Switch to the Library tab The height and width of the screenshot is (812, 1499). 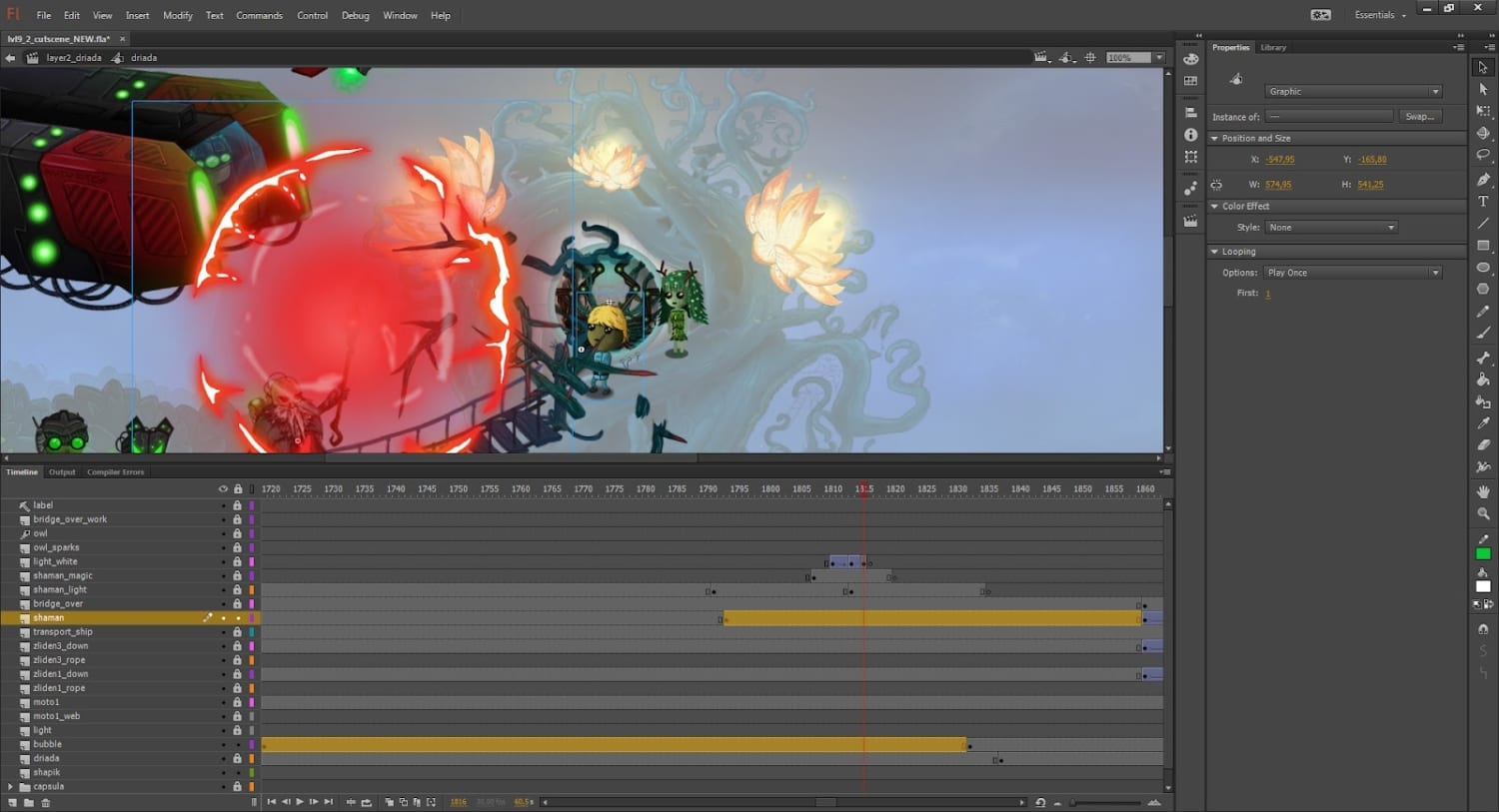coord(1273,48)
